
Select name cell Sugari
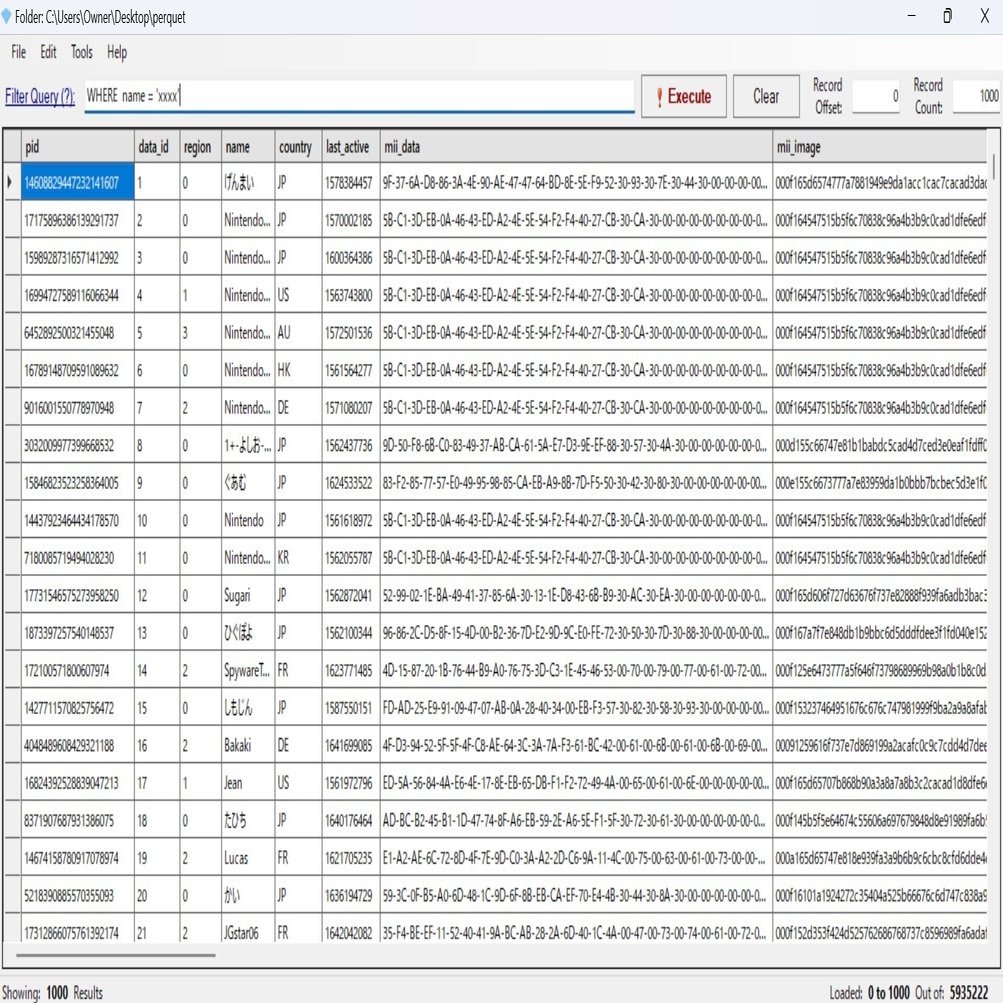point(248,595)
